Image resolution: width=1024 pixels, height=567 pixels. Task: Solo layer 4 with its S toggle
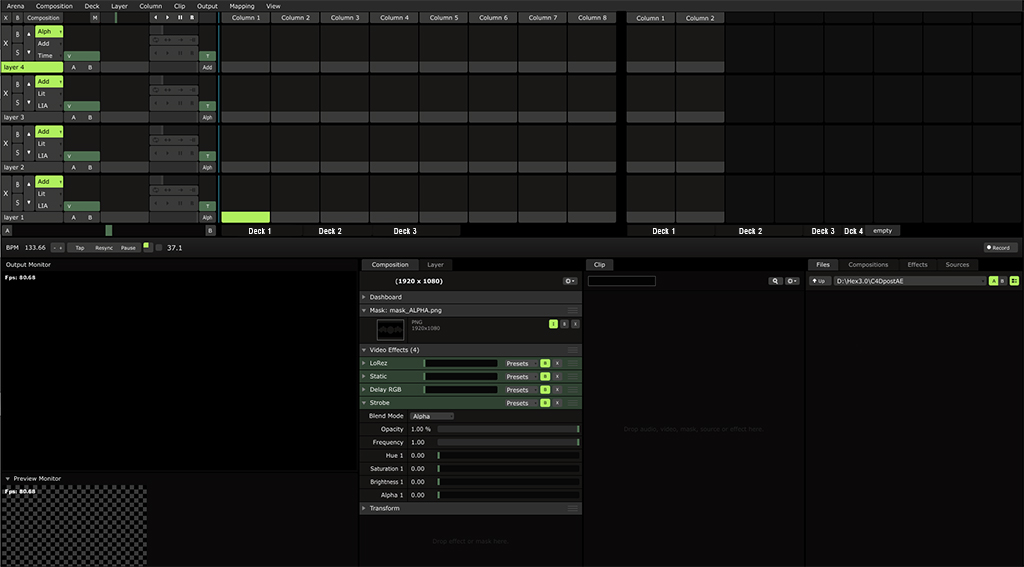click(18, 52)
